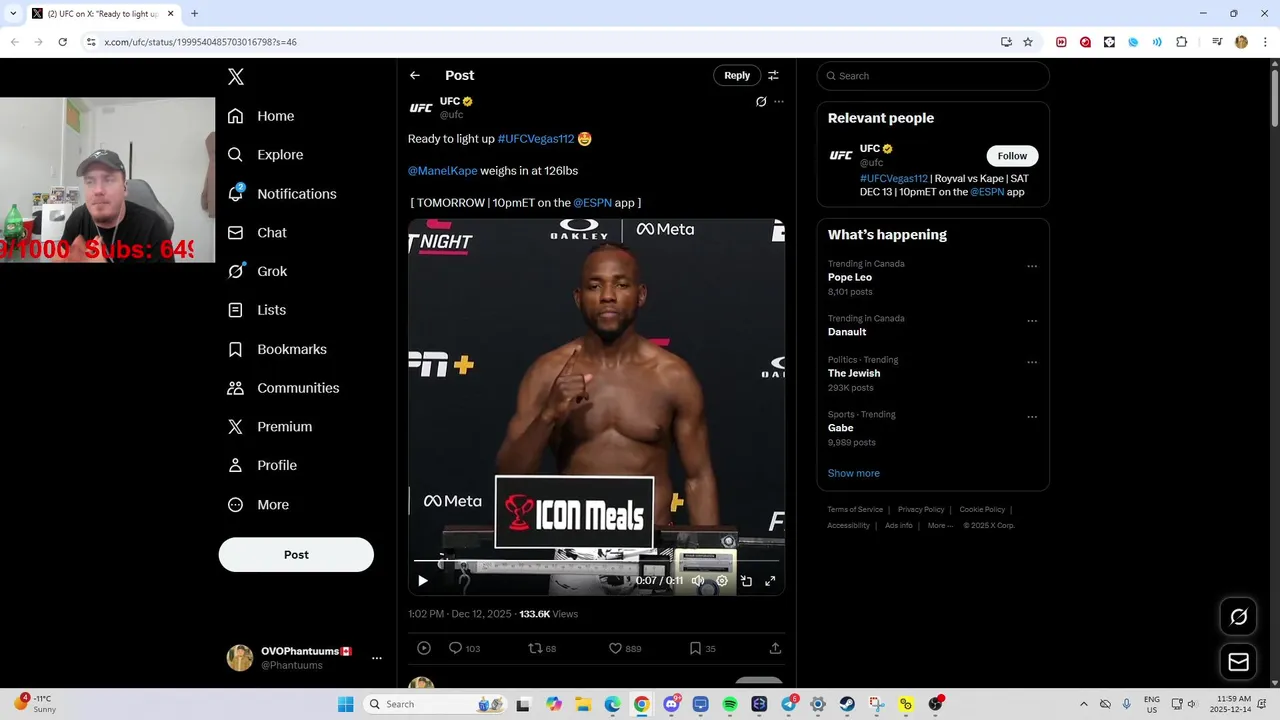Open Bookmarks from the sidebar

point(277,349)
